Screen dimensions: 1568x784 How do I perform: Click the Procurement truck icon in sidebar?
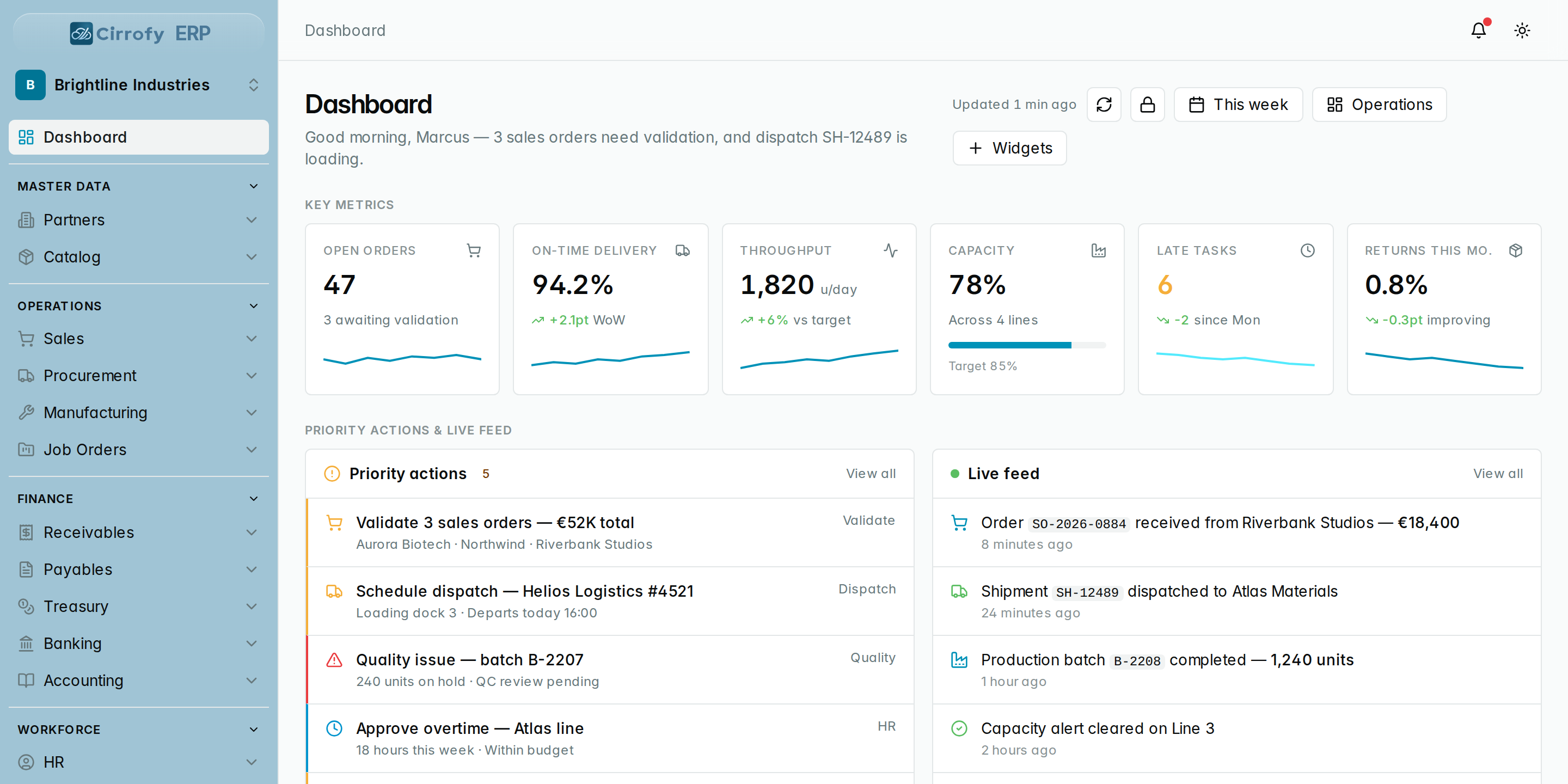[26, 376]
